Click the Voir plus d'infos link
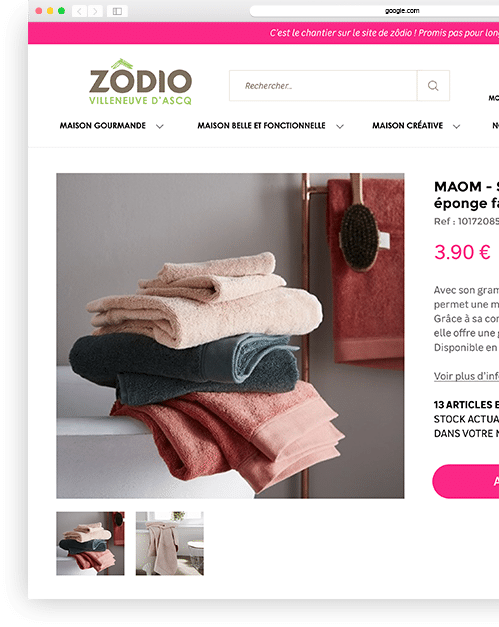 pos(466,376)
